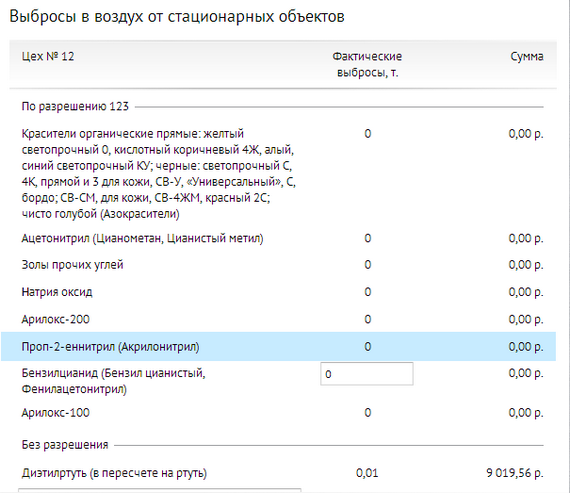
Task: Click the emissions value 0 for Ацетонитрил
Action: [x=368, y=239]
